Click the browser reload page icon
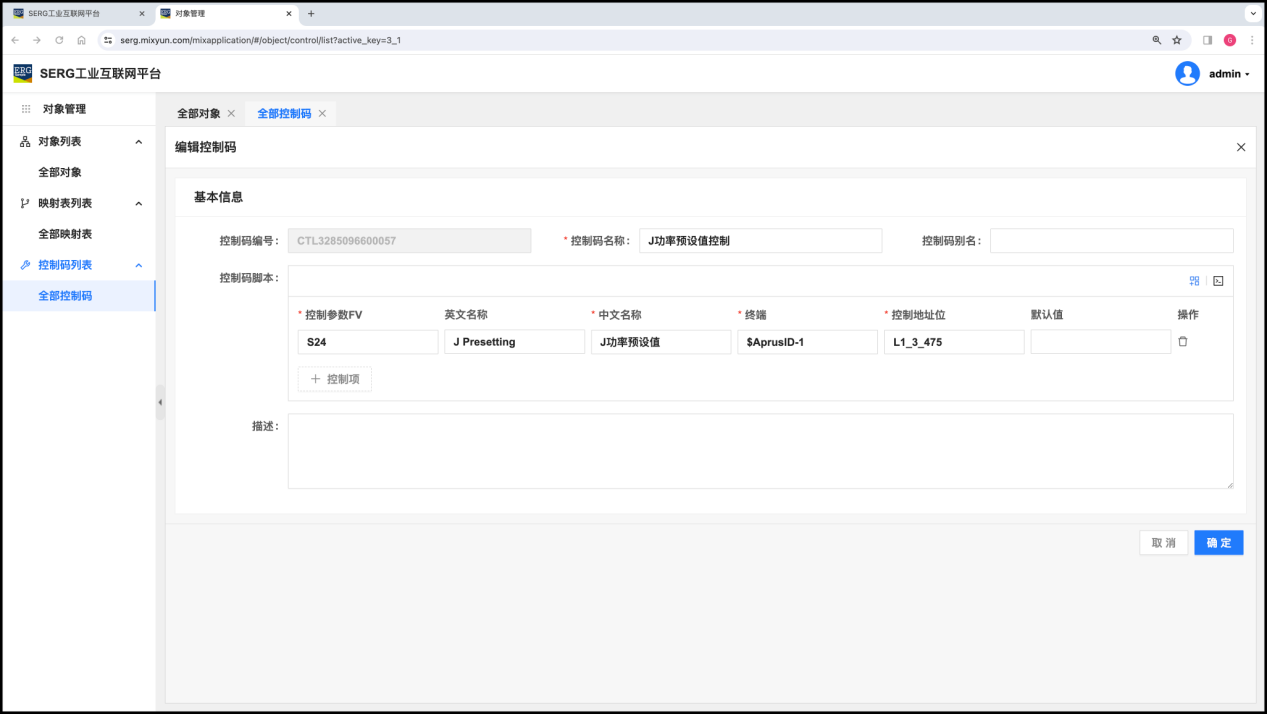1267x714 pixels. 59,40
